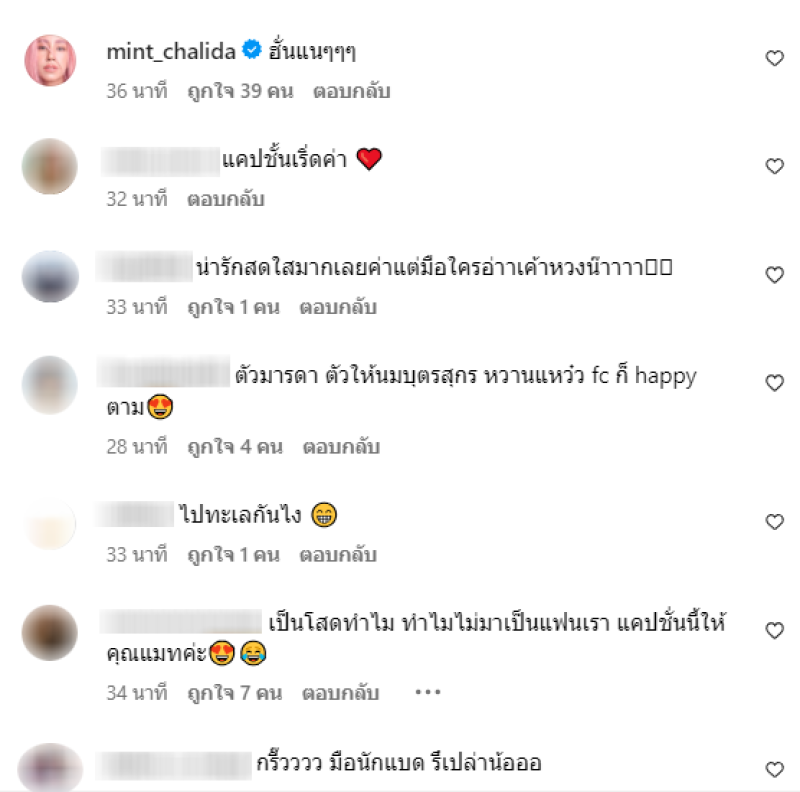
Task: Click the verified badge next to mint_chalida
Action: [252, 50]
